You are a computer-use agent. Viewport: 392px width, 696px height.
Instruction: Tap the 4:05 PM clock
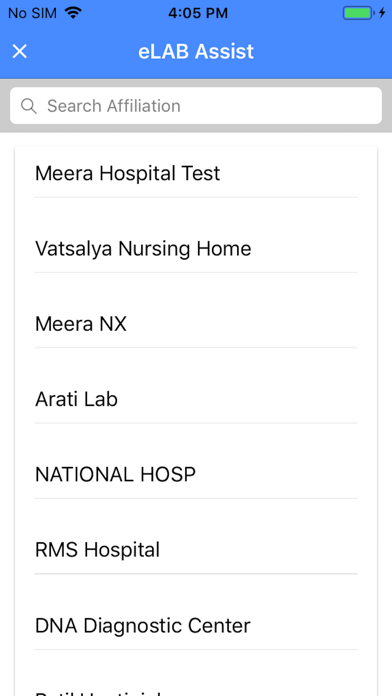198,13
